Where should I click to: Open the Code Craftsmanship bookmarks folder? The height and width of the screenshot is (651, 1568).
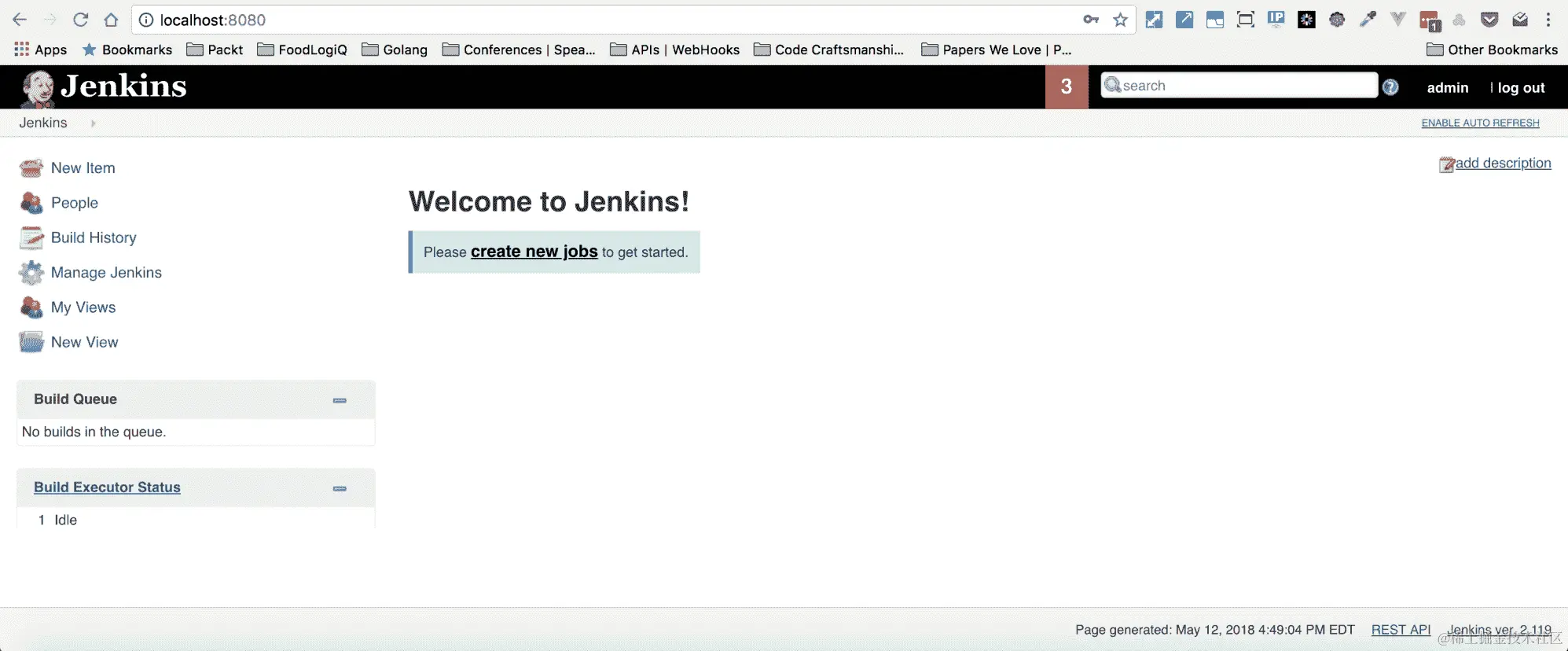tap(829, 50)
